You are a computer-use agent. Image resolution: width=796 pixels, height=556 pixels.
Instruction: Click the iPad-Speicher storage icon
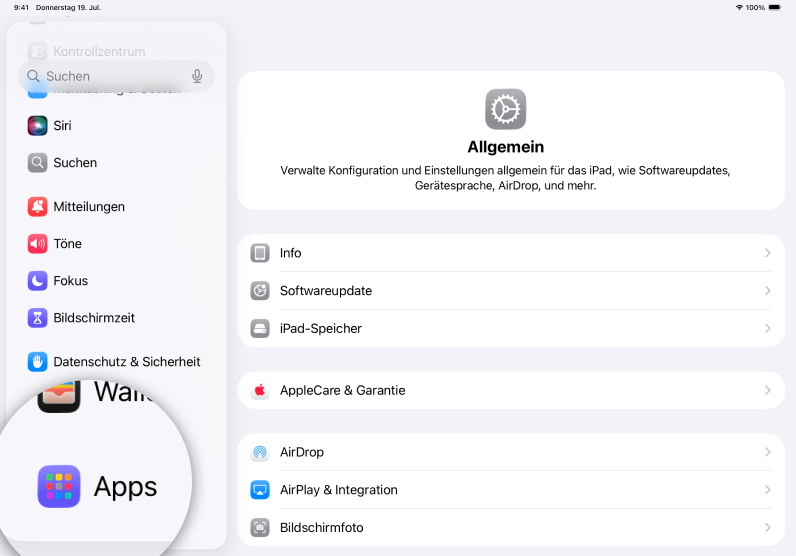click(x=260, y=328)
